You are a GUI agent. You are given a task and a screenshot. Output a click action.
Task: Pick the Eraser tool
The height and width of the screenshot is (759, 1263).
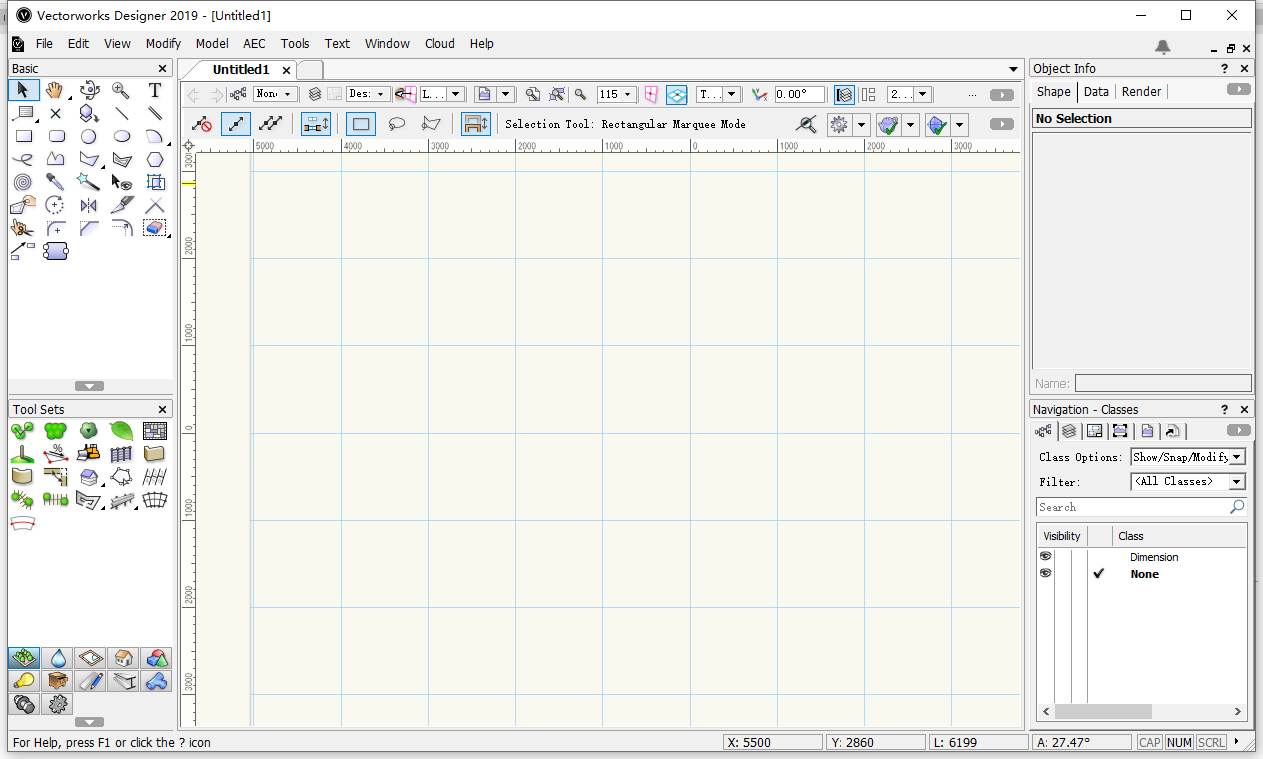155,228
